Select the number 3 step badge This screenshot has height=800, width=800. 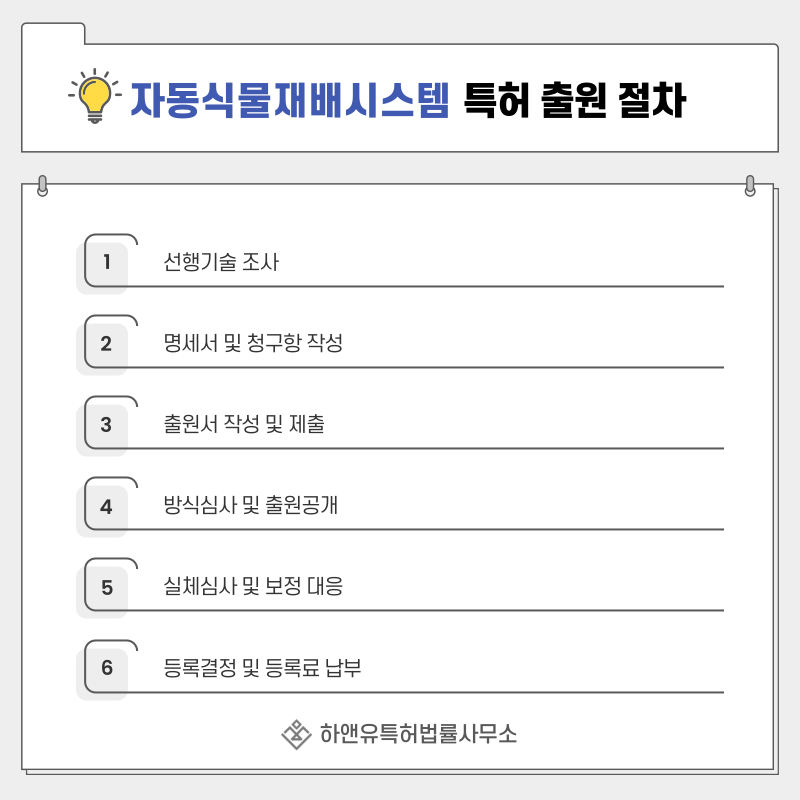106,424
